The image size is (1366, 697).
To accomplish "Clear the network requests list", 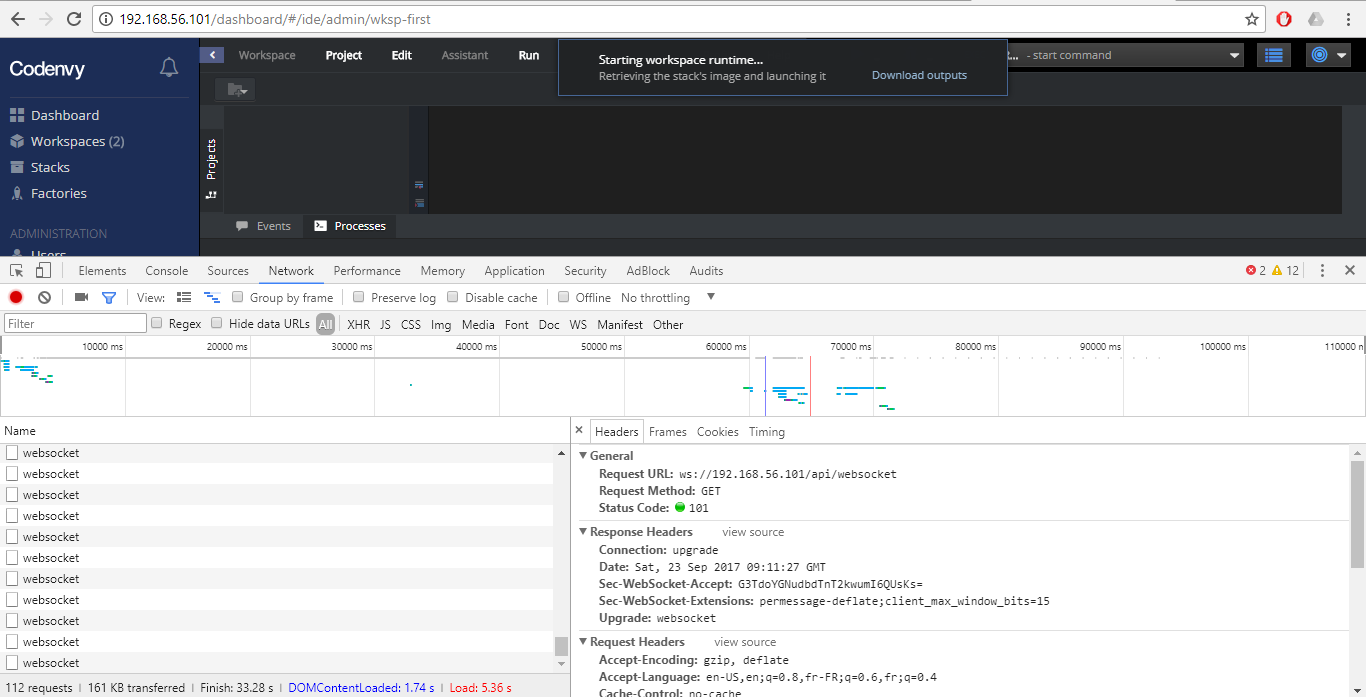I will [43, 297].
